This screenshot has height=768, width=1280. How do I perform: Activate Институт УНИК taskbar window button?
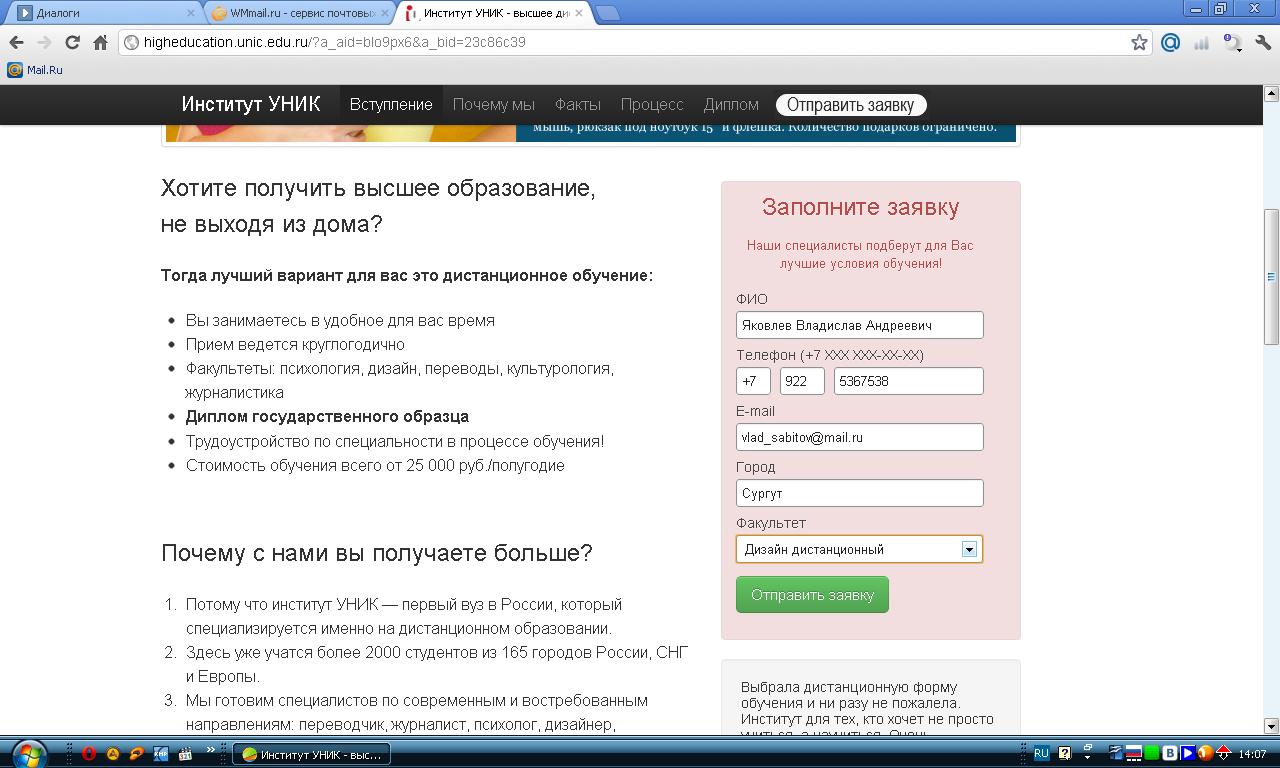tap(311, 755)
